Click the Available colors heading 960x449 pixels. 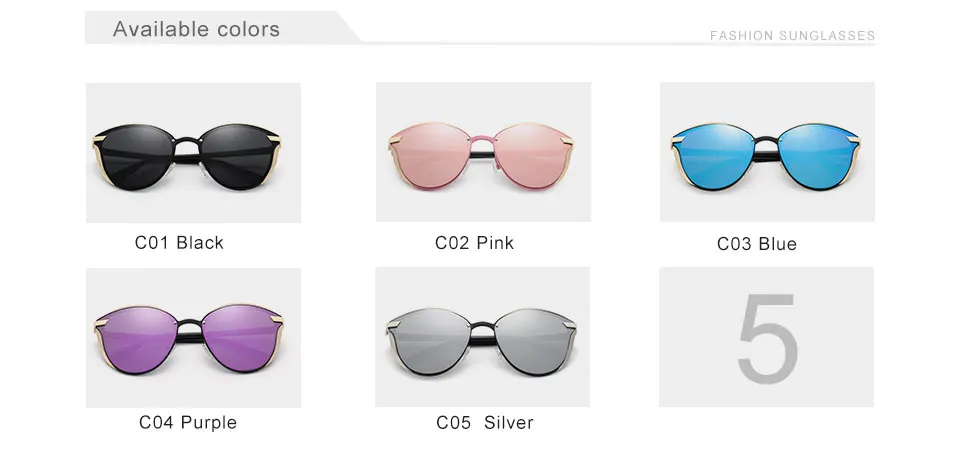coord(197,29)
